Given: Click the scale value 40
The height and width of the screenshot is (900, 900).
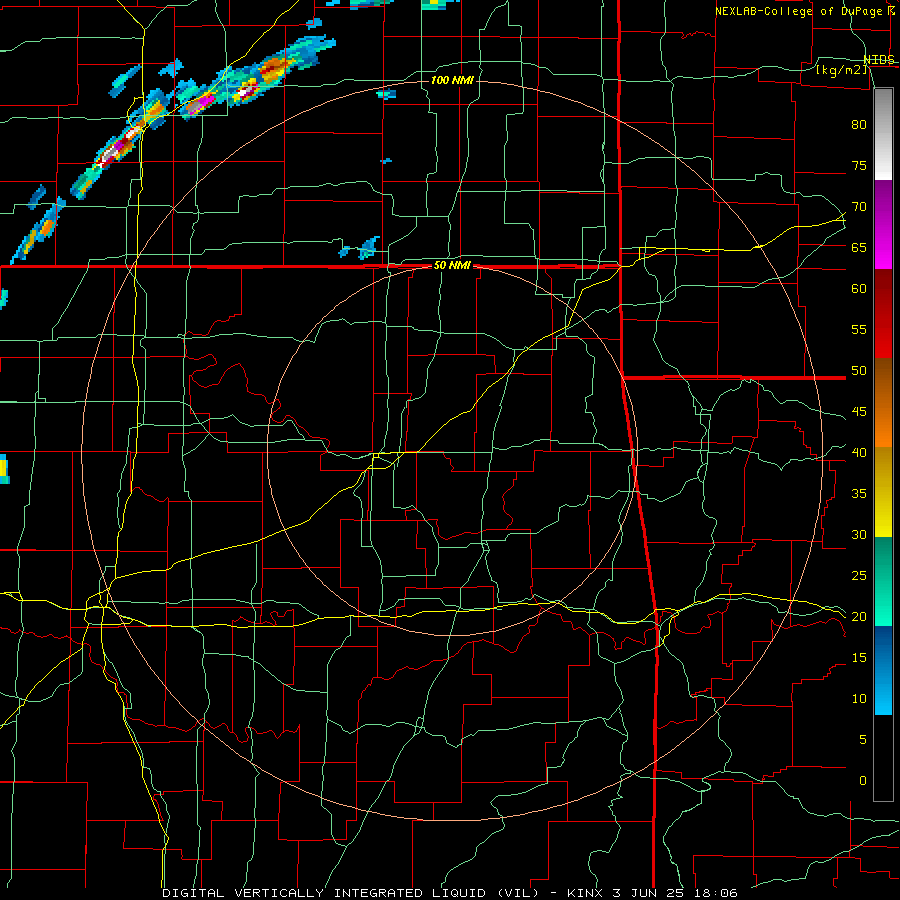Looking at the screenshot, I should pos(859,452).
